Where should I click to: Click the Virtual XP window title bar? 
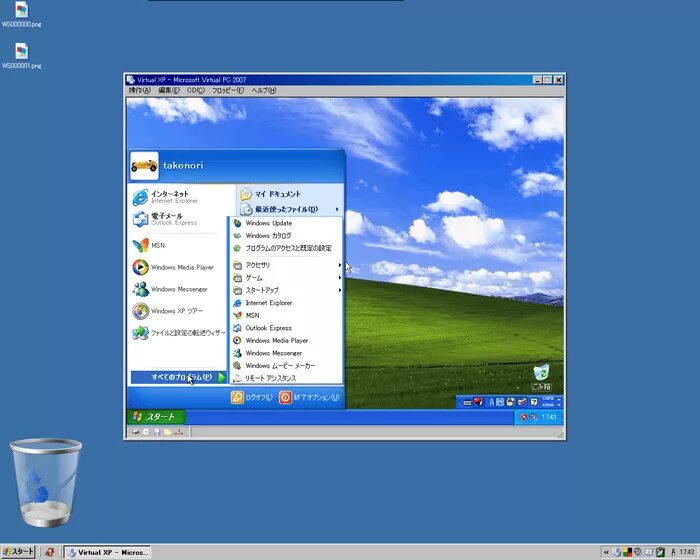tap(330, 80)
